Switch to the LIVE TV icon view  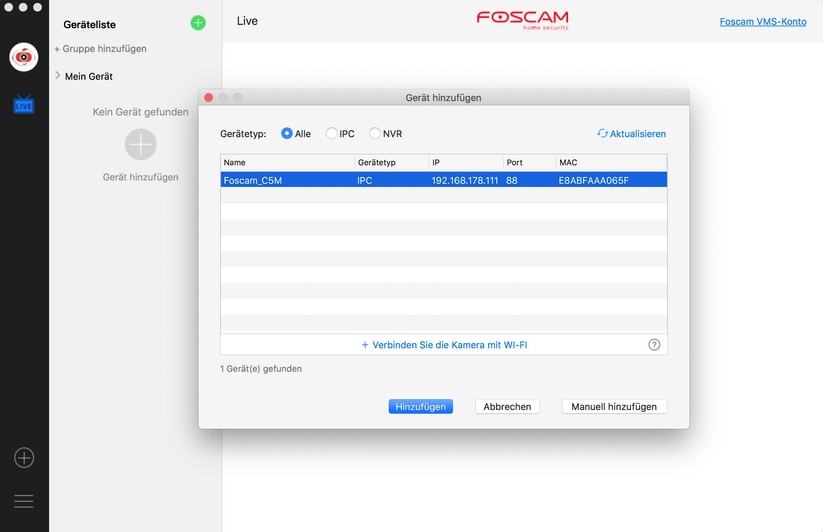[24, 104]
